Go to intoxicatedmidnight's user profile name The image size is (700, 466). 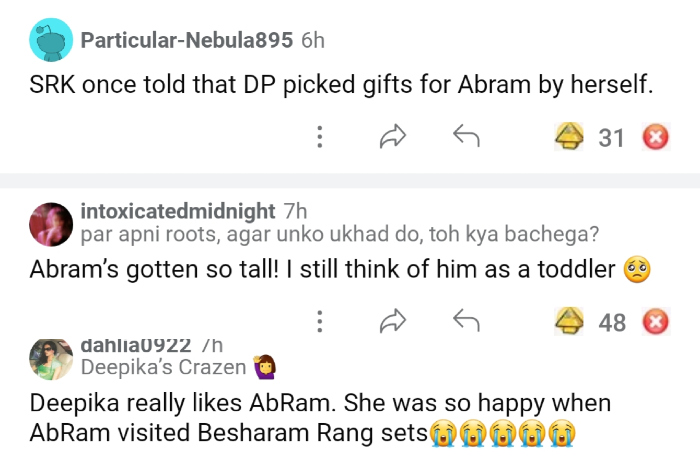click(177, 211)
